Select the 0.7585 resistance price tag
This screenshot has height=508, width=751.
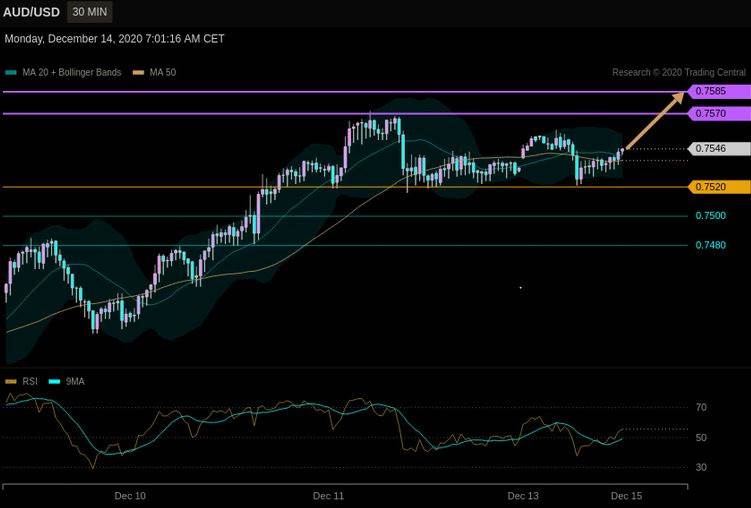click(719, 91)
